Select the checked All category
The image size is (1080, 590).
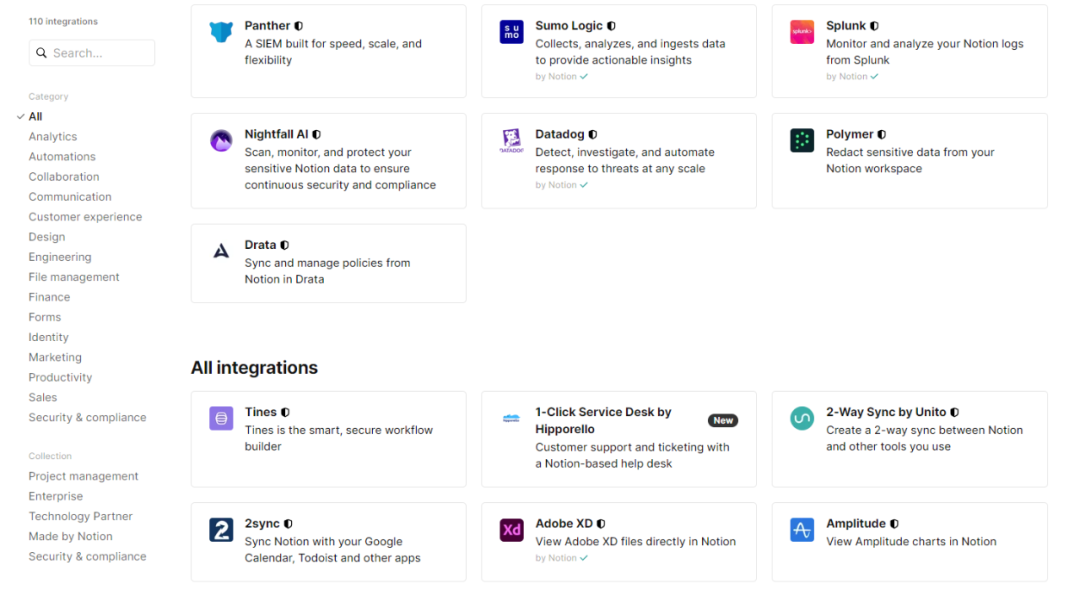pyautogui.click(x=35, y=117)
